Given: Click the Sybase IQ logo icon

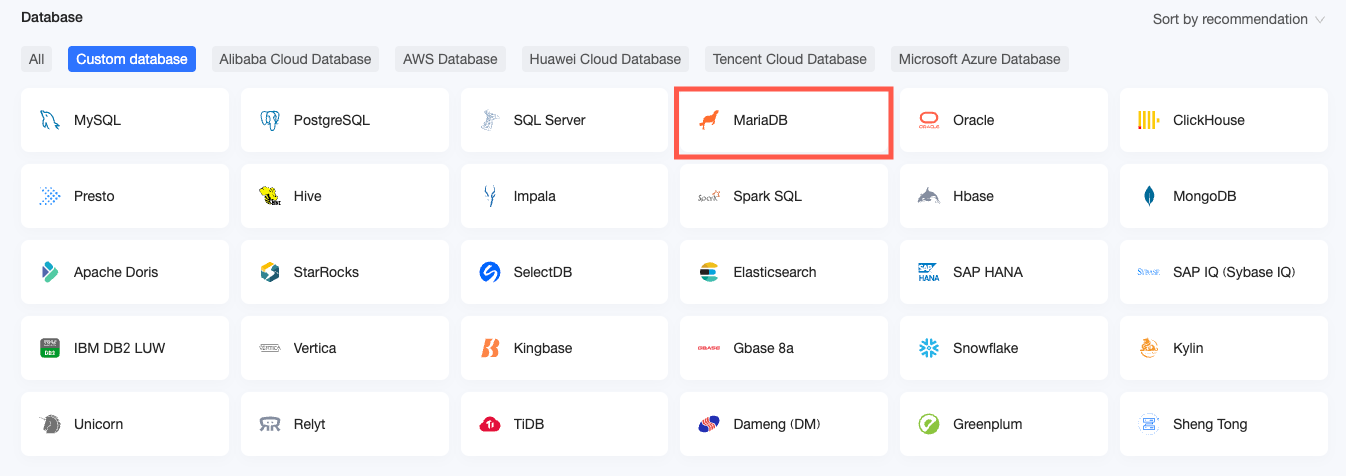Looking at the screenshot, I should tap(1149, 272).
